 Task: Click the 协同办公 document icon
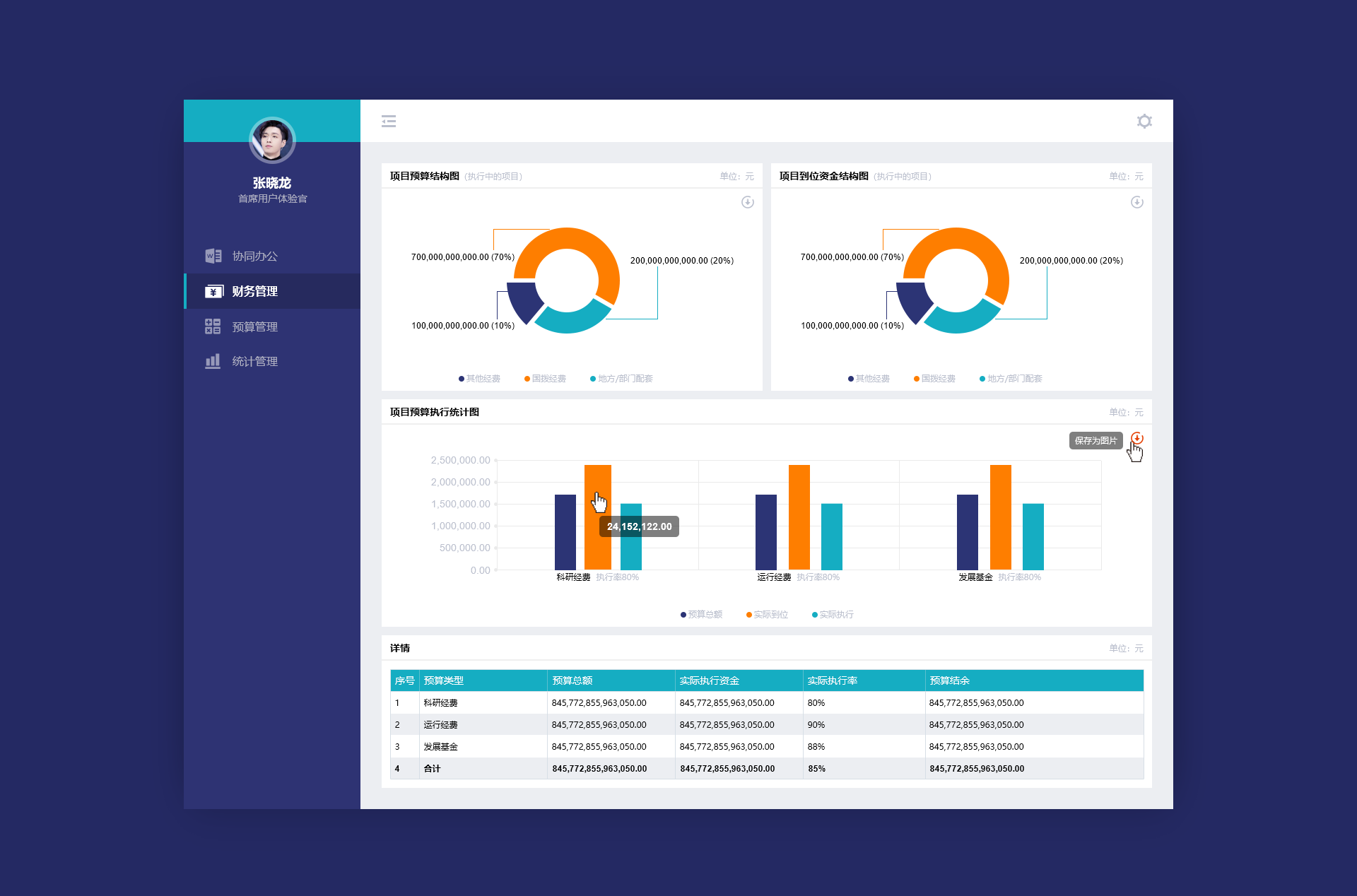pyautogui.click(x=213, y=256)
